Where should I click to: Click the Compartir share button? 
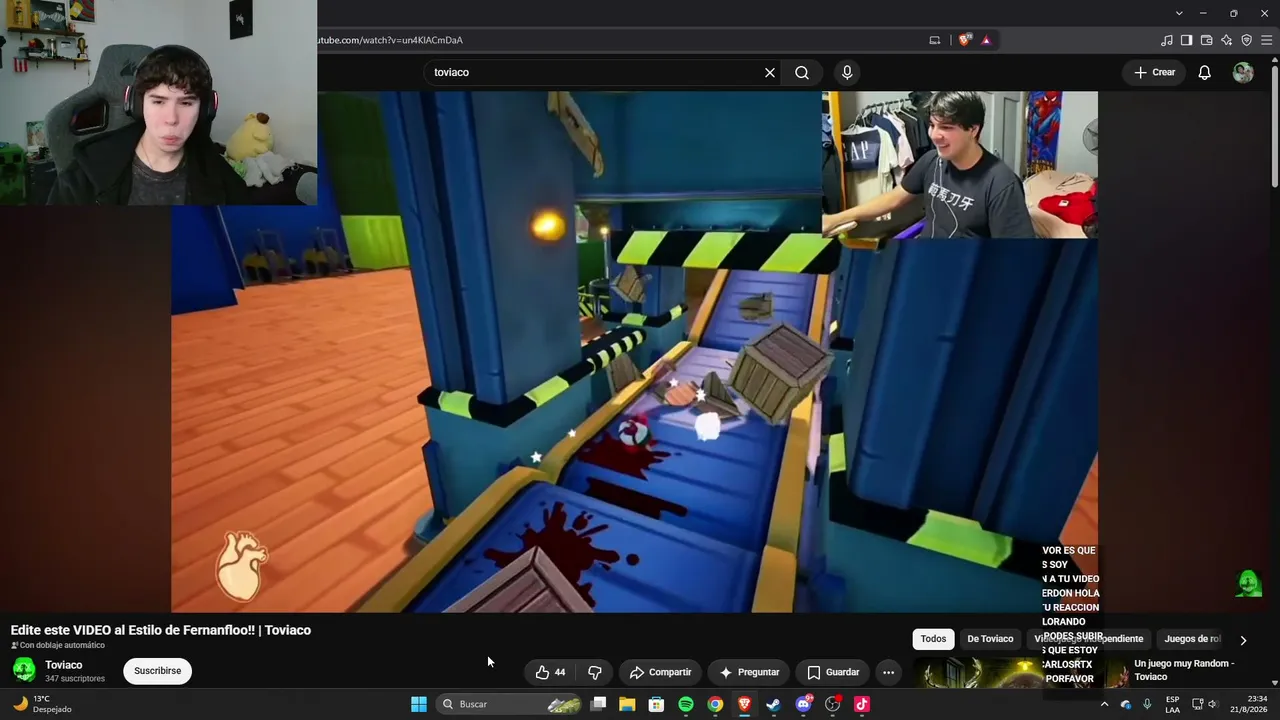point(660,672)
